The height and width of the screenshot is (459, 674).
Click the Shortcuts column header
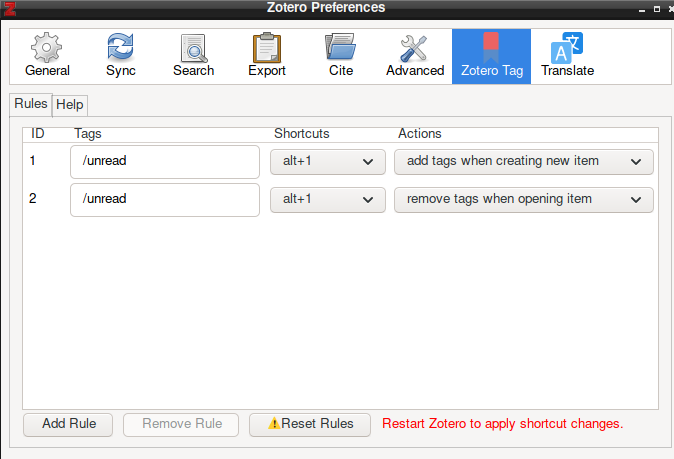pos(302,134)
